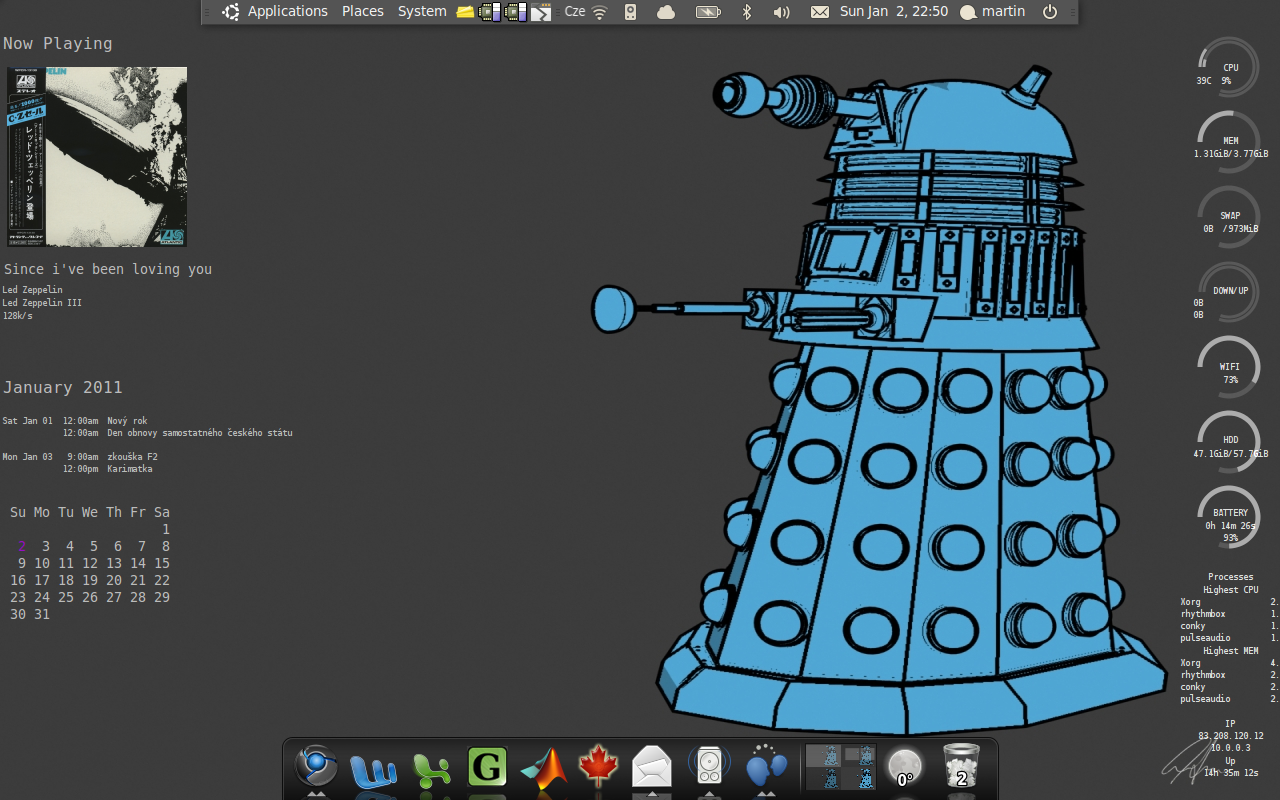
Task: Switch the Cze keyboard layout indicator
Action: point(575,12)
